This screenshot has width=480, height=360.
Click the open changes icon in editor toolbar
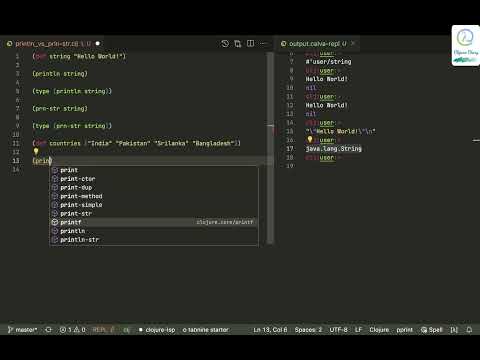[x=238, y=44]
